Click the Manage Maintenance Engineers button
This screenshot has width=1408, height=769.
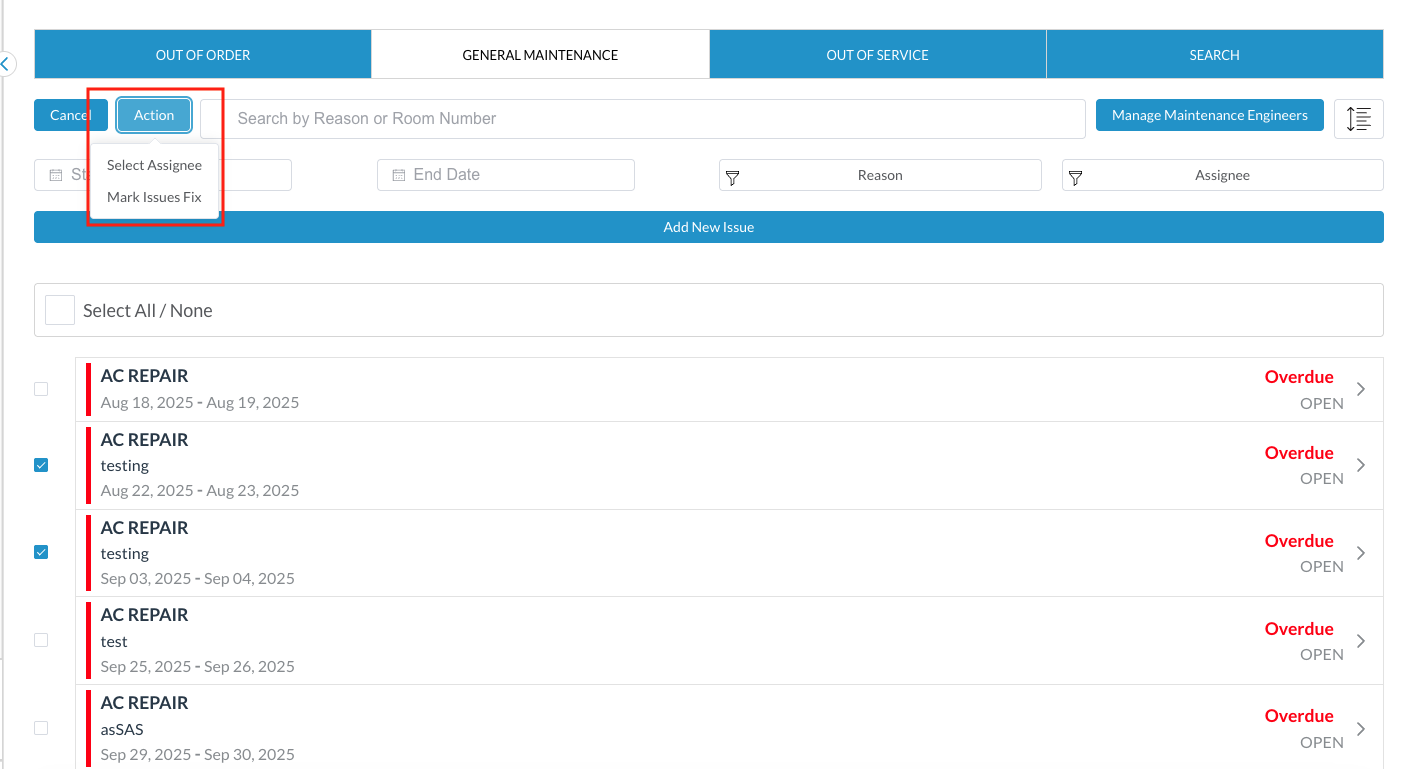(x=1209, y=114)
